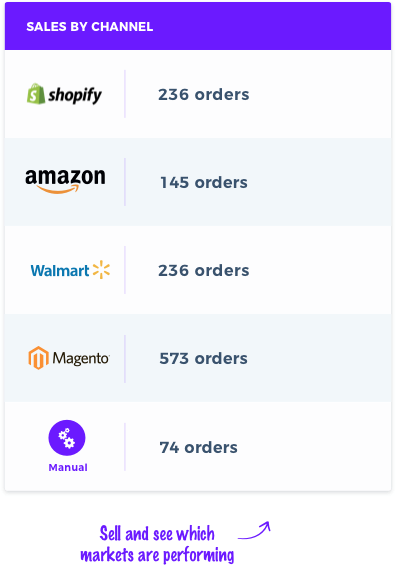Screen dimensions: 396x565
Task: Click the 74 orders manual value
Action: tap(199, 448)
